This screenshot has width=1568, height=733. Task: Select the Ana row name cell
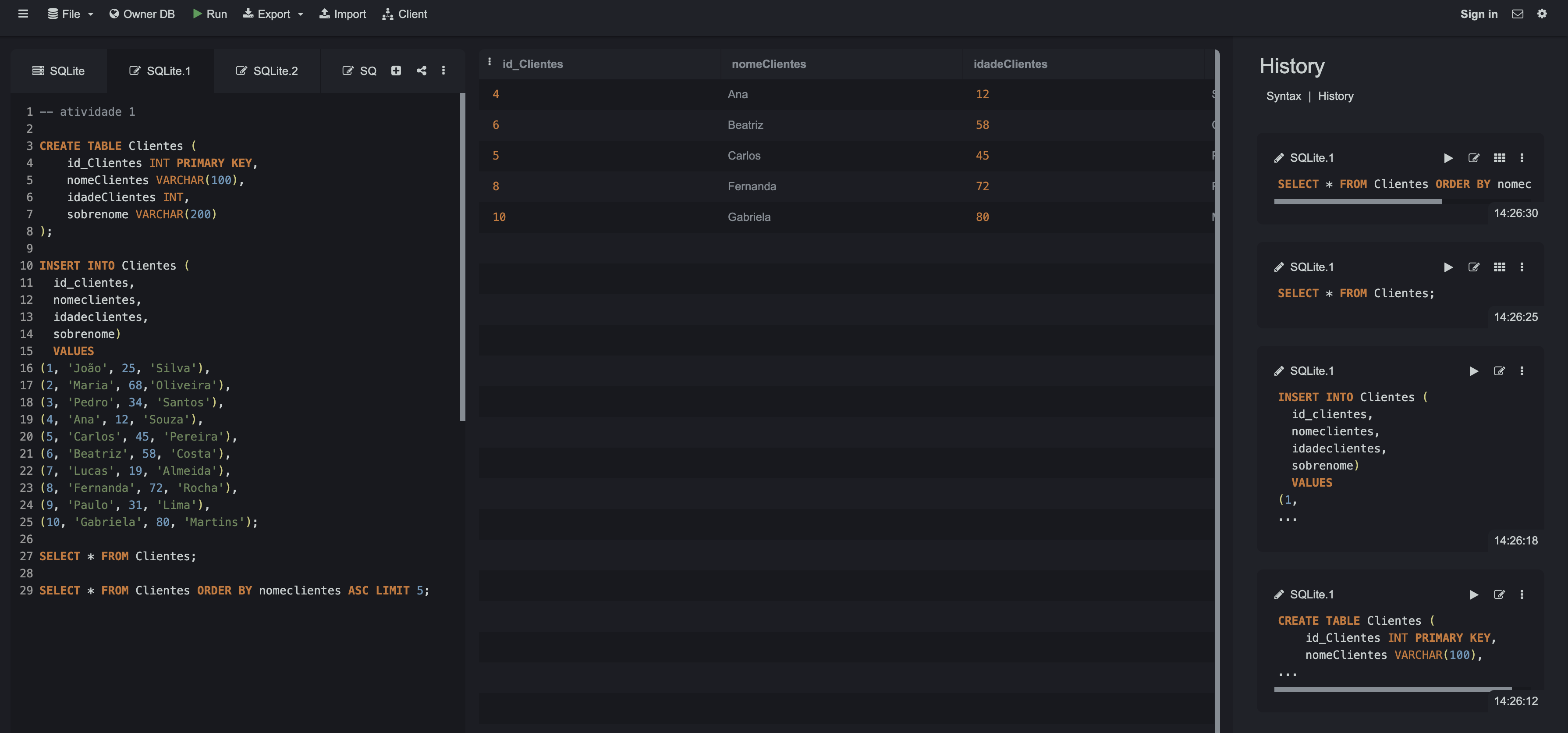coord(738,94)
